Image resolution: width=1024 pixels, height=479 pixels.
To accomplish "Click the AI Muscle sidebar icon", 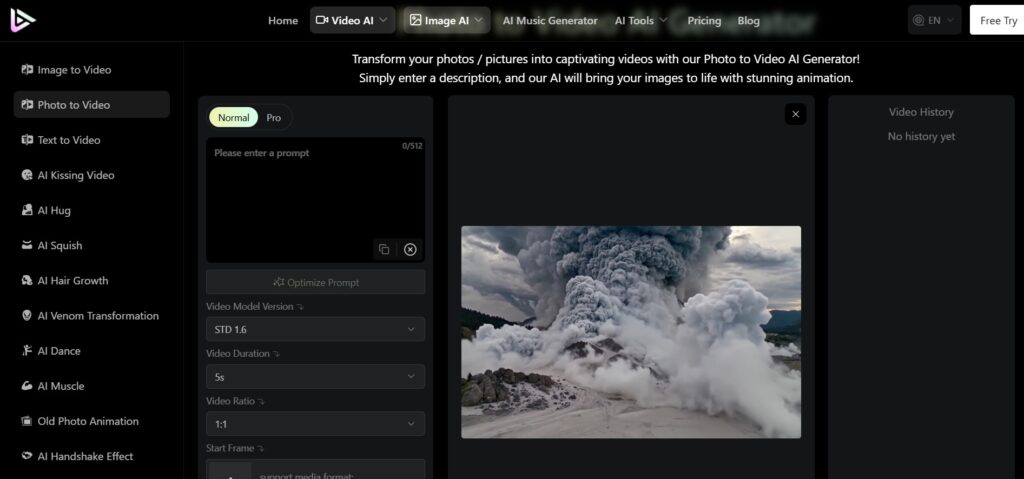I will pos(27,386).
